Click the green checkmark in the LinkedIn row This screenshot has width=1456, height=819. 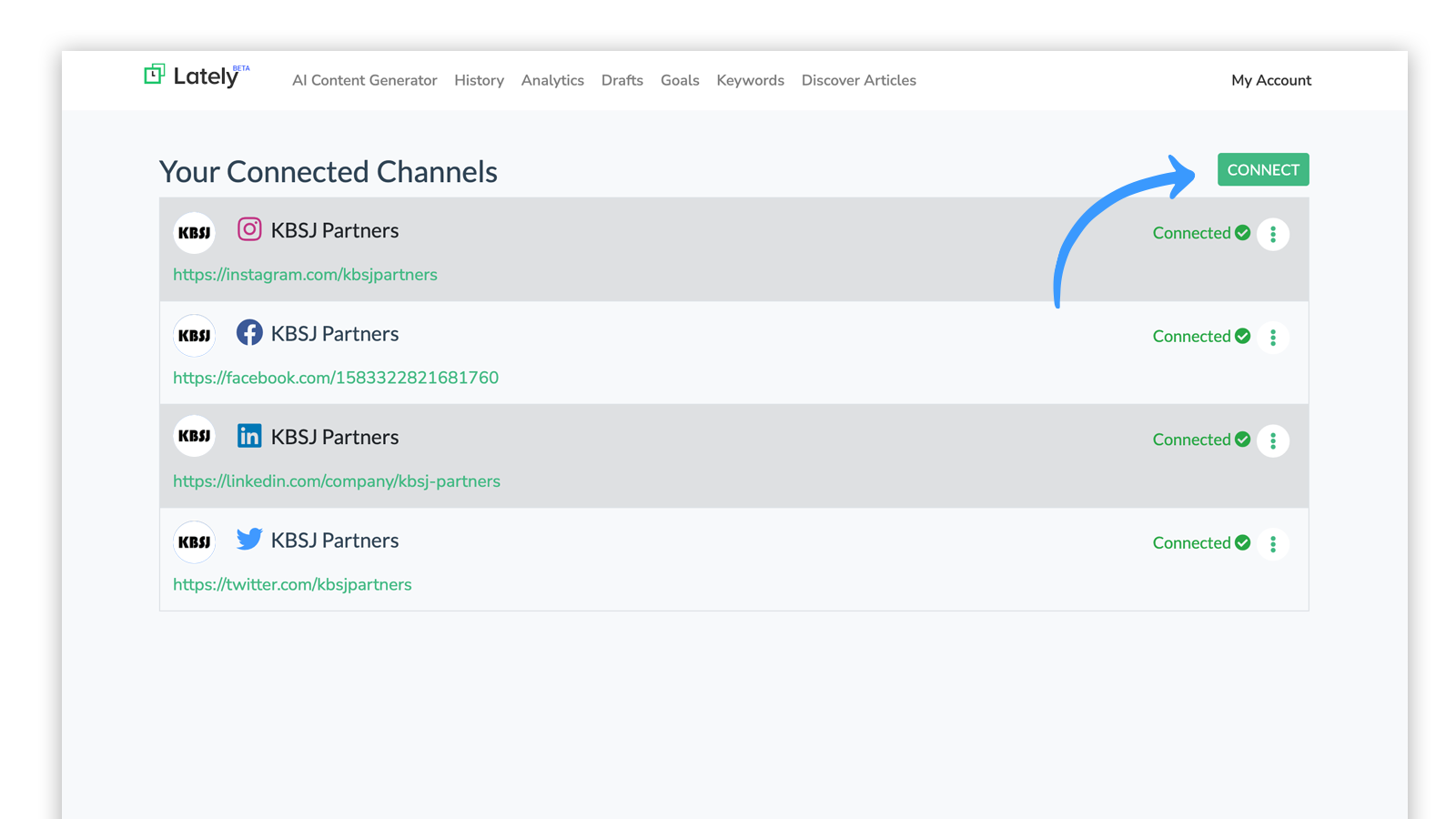1242,440
